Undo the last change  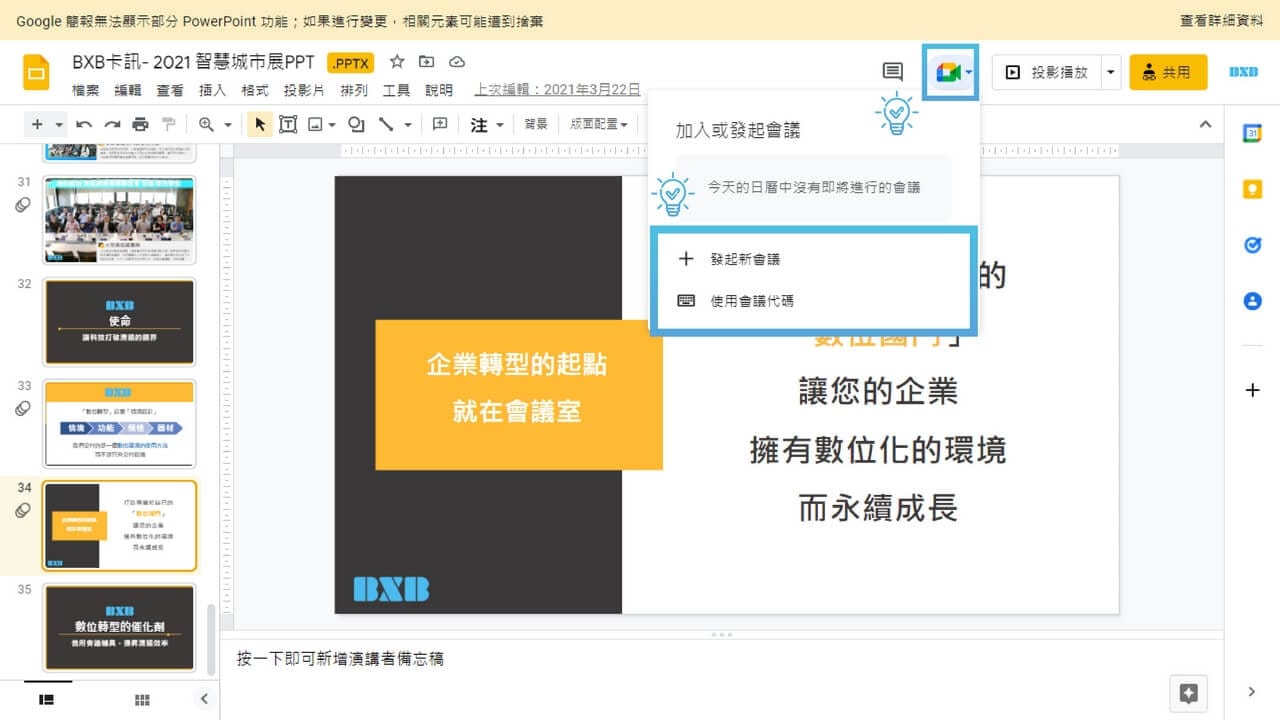pyautogui.click(x=85, y=124)
